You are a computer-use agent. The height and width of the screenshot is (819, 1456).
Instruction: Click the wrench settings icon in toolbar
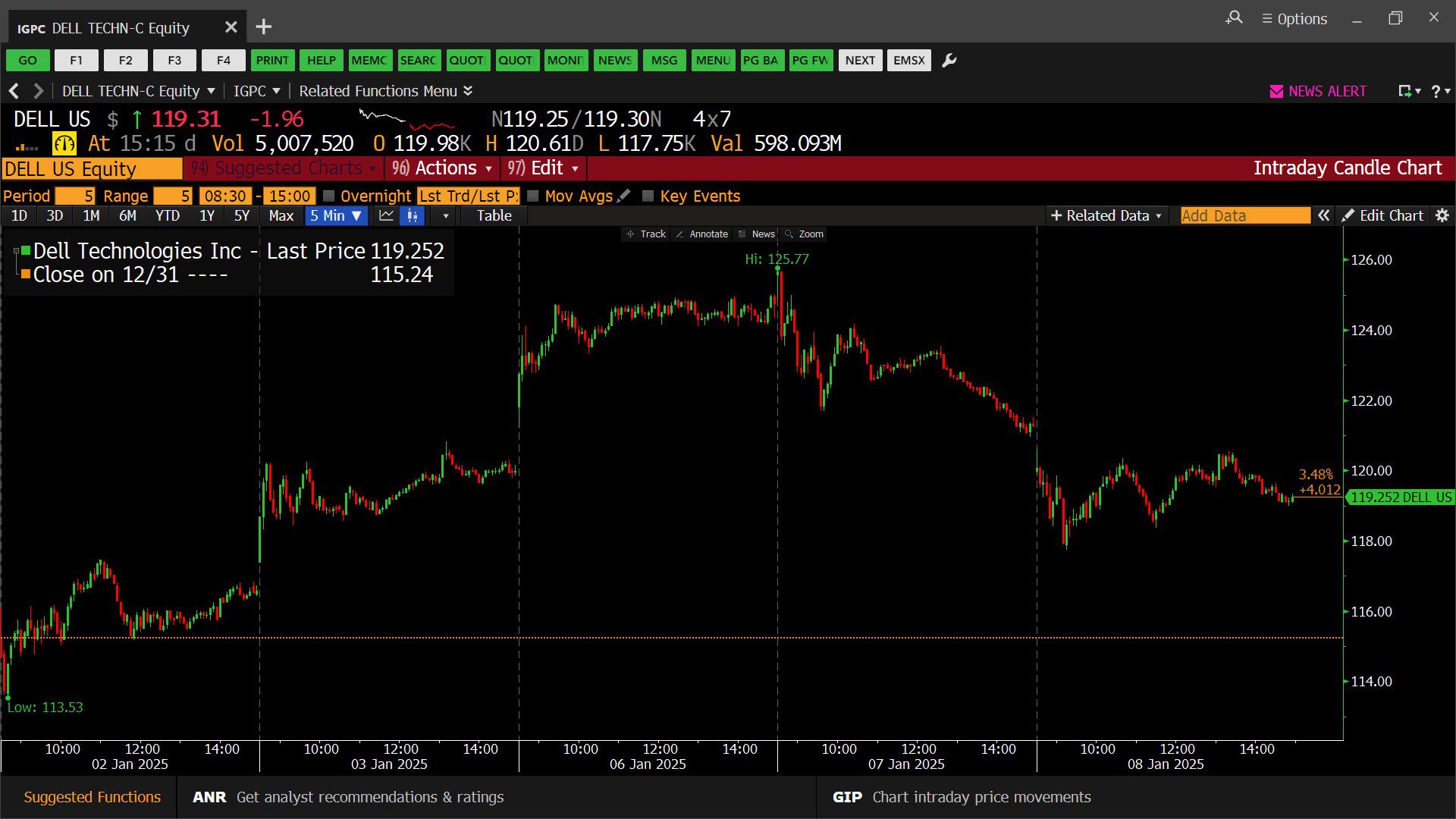click(949, 61)
